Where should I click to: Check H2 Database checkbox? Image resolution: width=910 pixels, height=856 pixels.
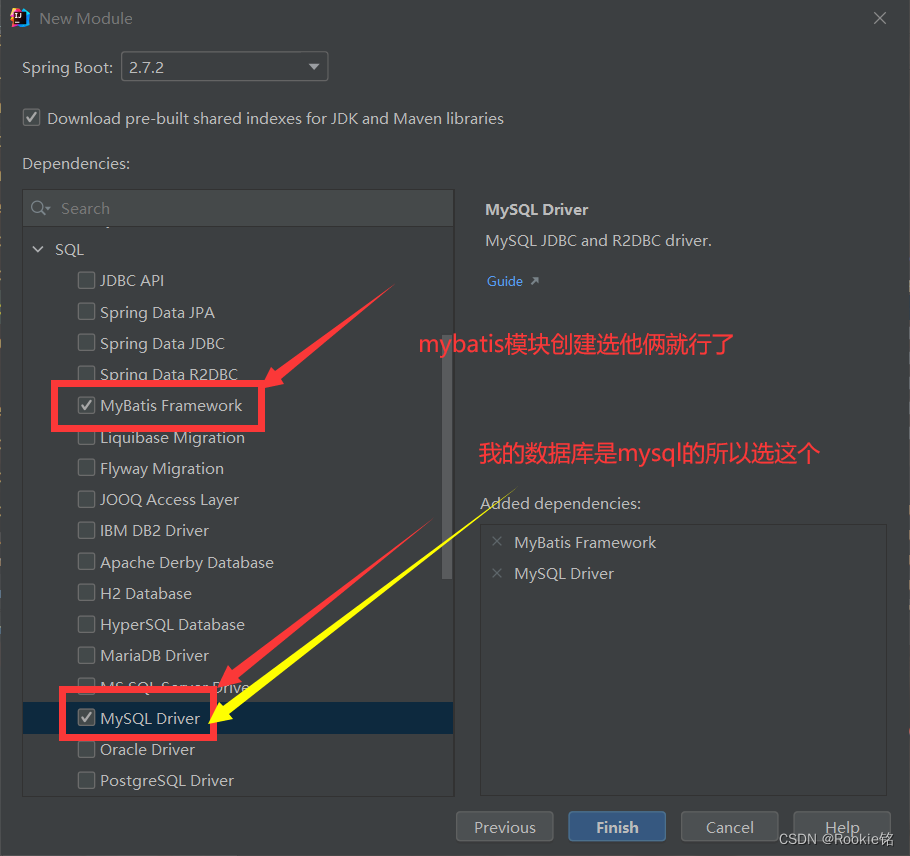tap(86, 593)
